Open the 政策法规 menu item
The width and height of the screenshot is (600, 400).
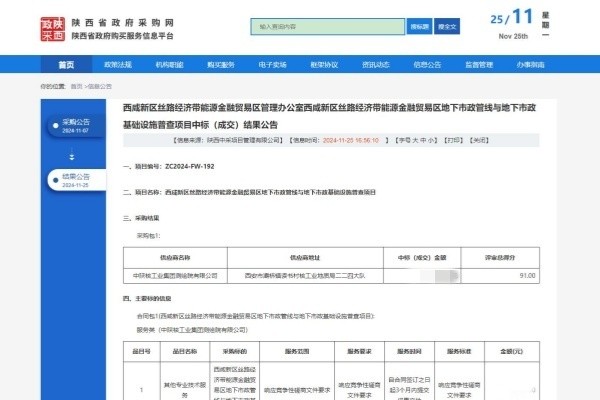[x=118, y=64]
